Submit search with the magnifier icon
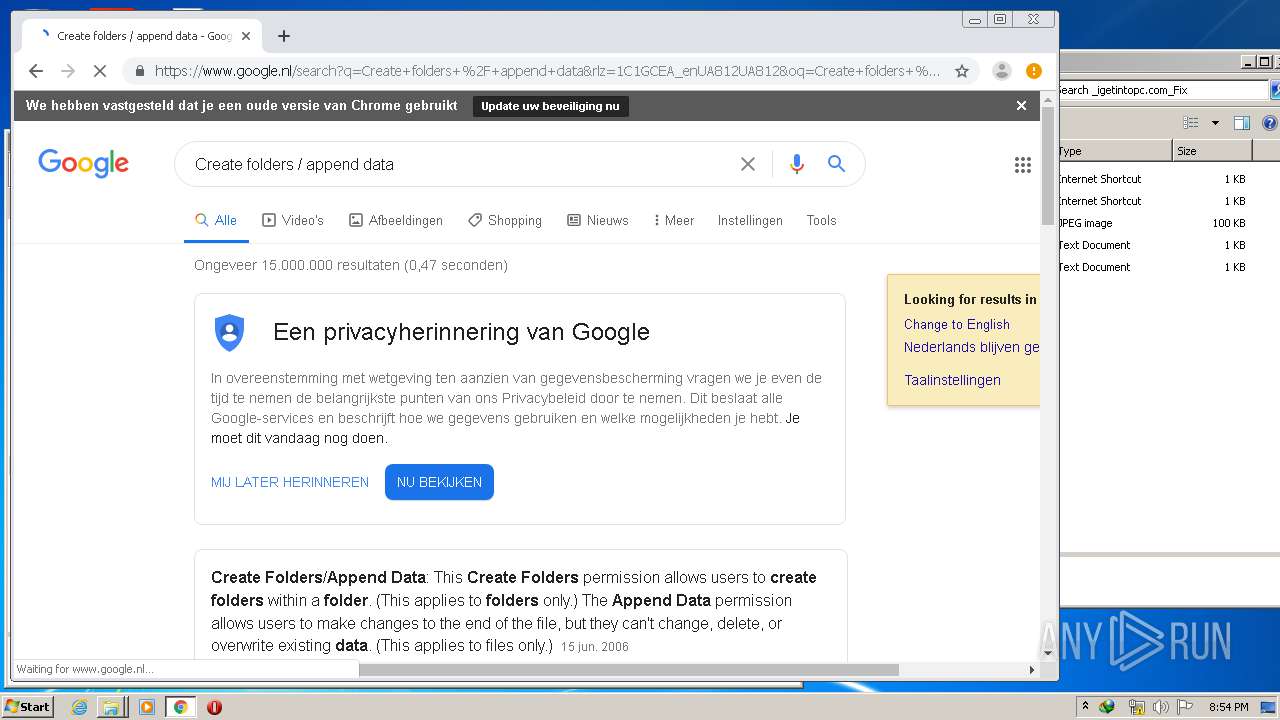 (837, 164)
